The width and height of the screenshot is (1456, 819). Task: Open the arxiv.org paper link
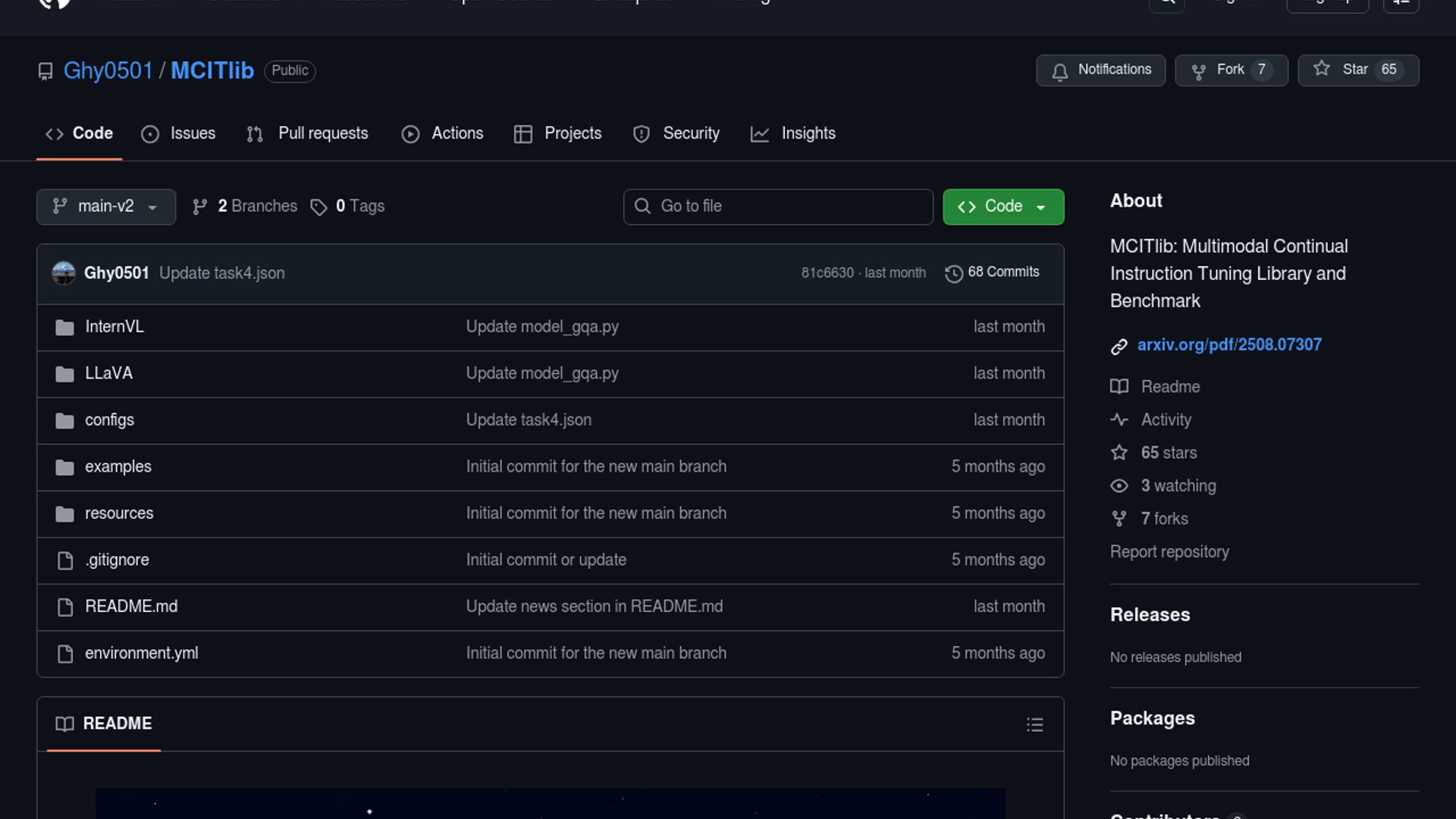pyautogui.click(x=1228, y=345)
